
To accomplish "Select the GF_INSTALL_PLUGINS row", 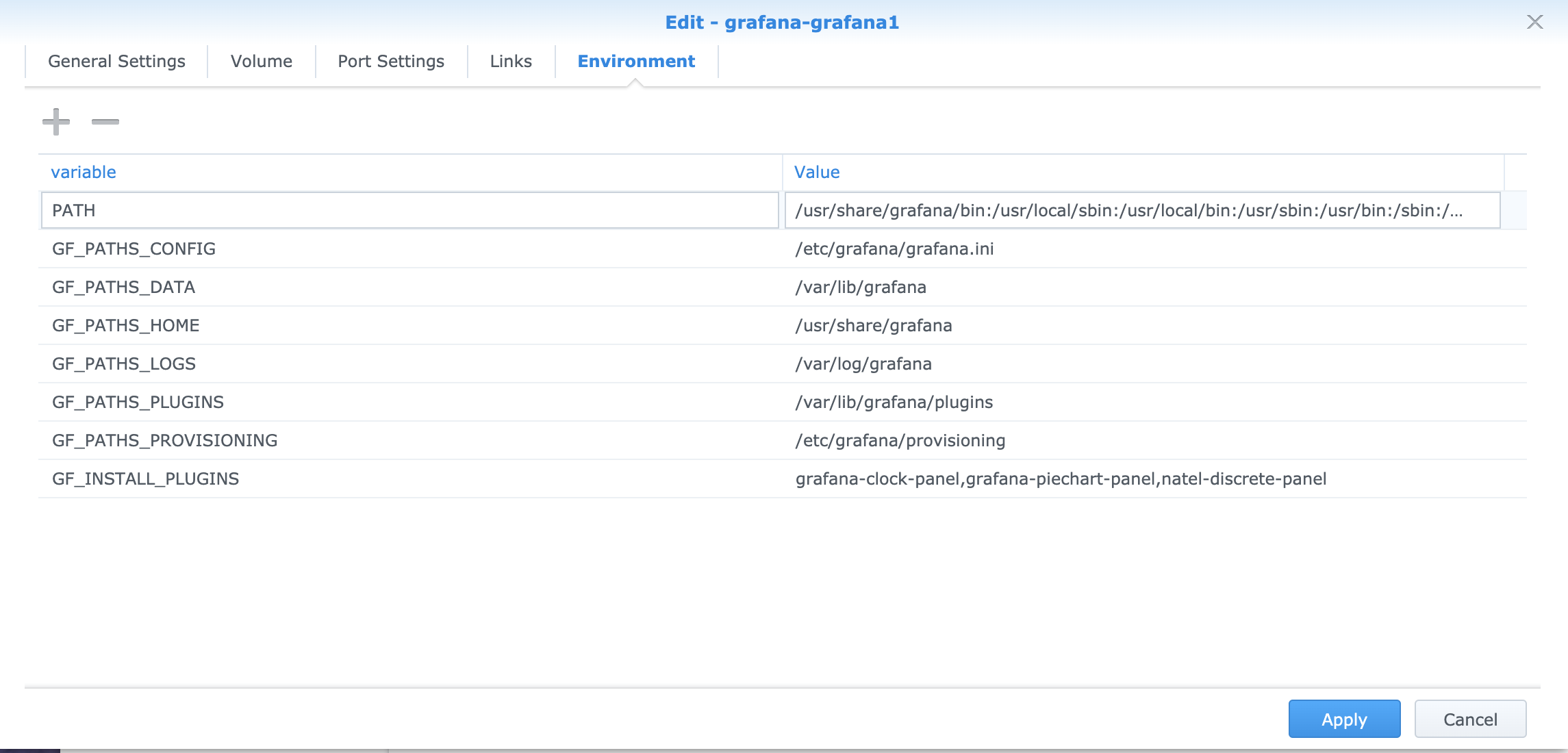I will pyautogui.click(x=274, y=478).
